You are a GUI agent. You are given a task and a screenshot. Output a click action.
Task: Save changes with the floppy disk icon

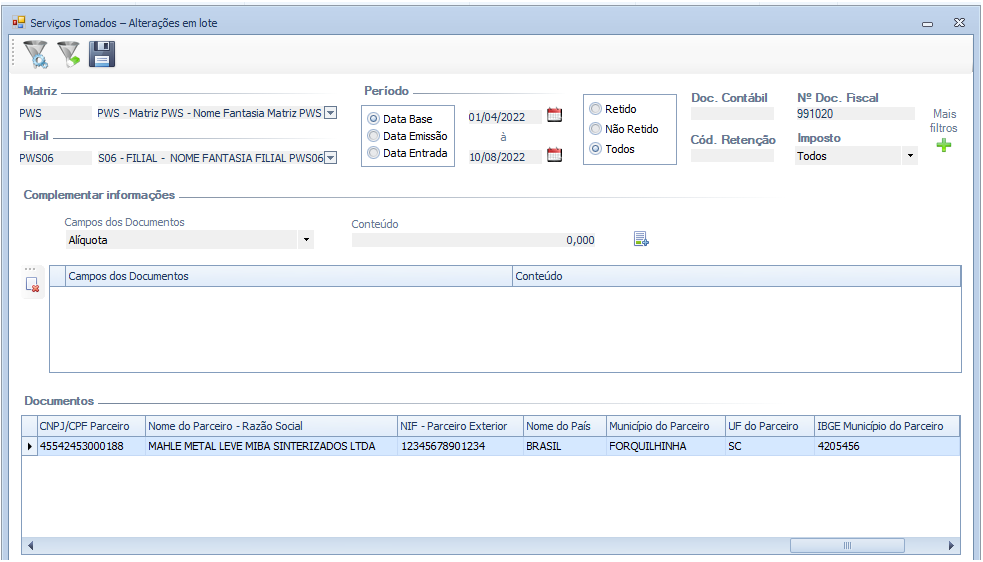tap(102, 54)
